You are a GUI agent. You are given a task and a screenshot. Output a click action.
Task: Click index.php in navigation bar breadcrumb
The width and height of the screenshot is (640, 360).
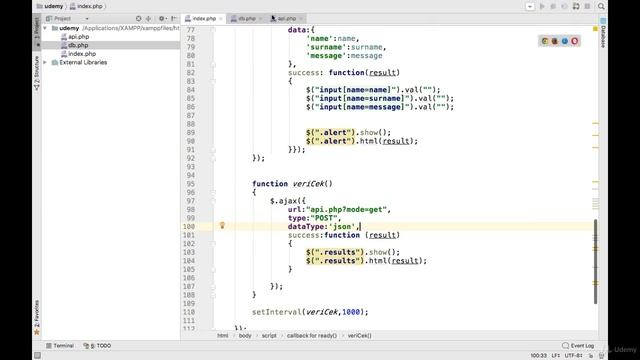pyautogui.click(x=86, y=6)
